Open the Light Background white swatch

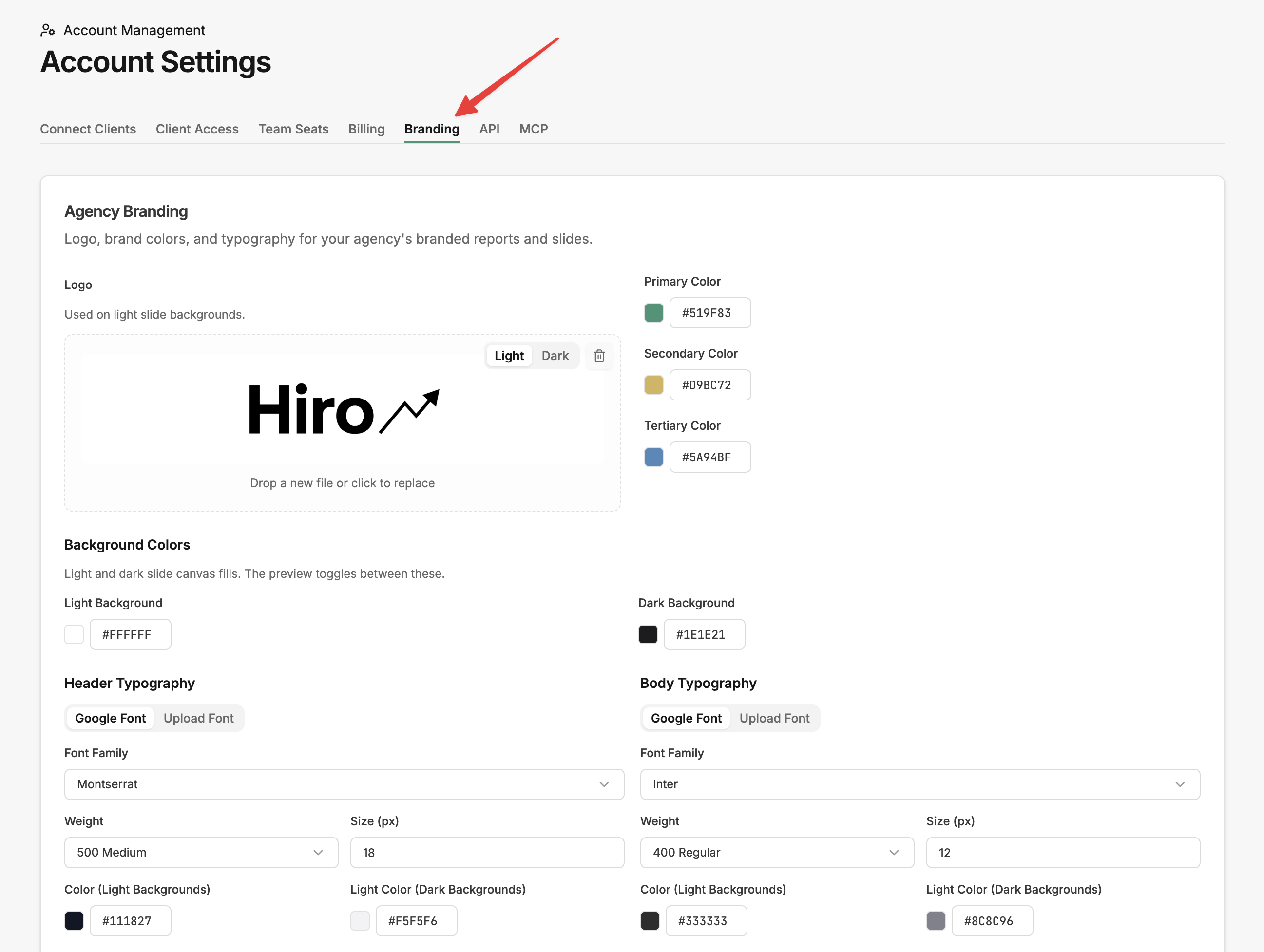pyautogui.click(x=74, y=634)
